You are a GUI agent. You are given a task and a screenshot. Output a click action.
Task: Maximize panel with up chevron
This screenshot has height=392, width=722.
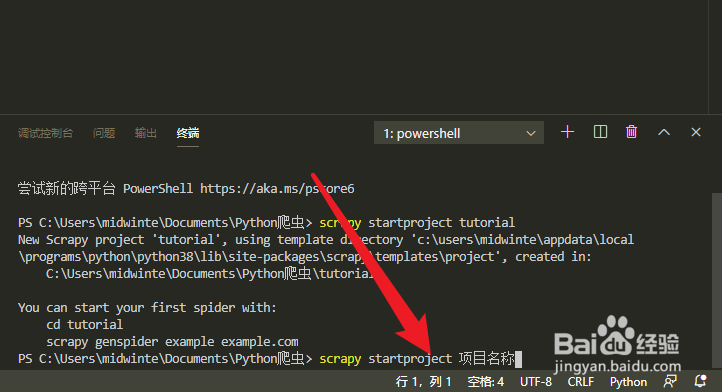point(664,132)
